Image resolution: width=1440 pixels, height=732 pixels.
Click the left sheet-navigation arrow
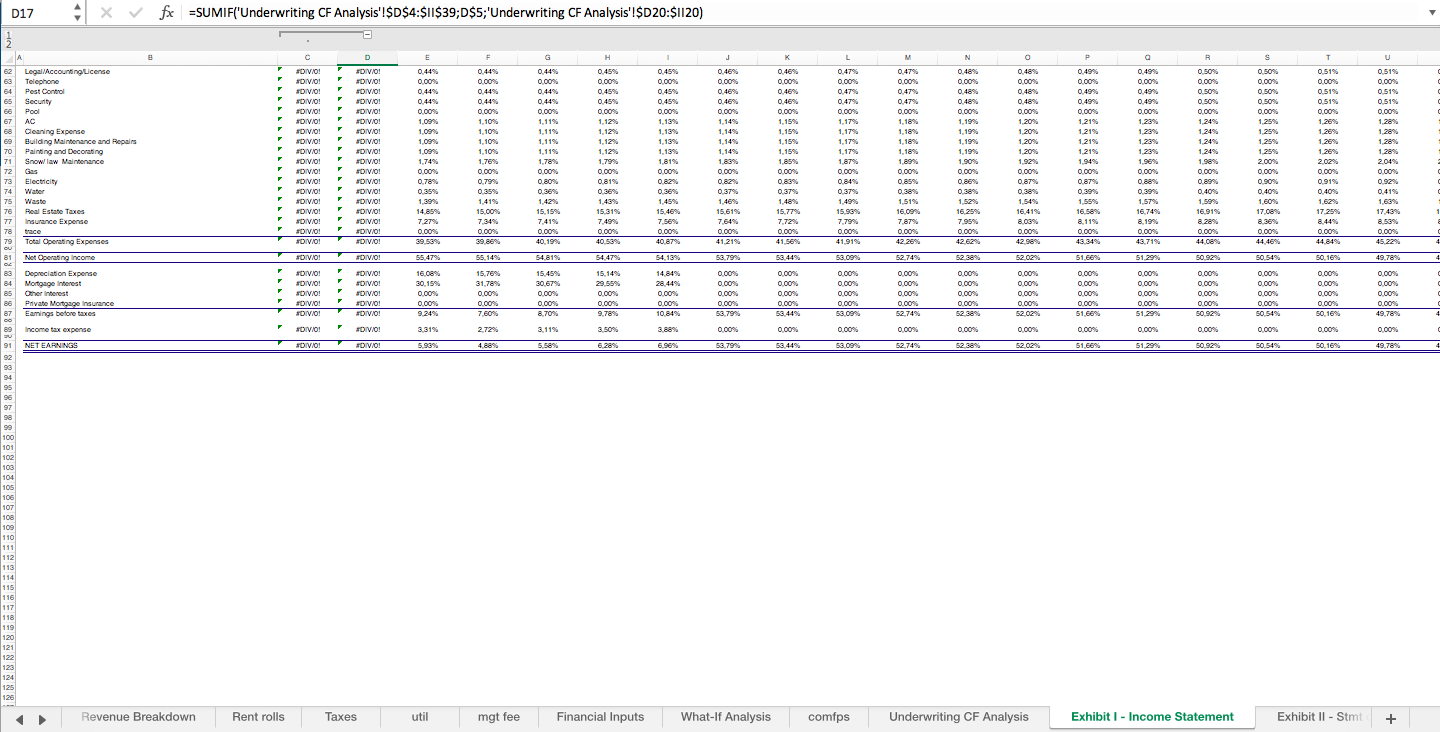coord(22,717)
